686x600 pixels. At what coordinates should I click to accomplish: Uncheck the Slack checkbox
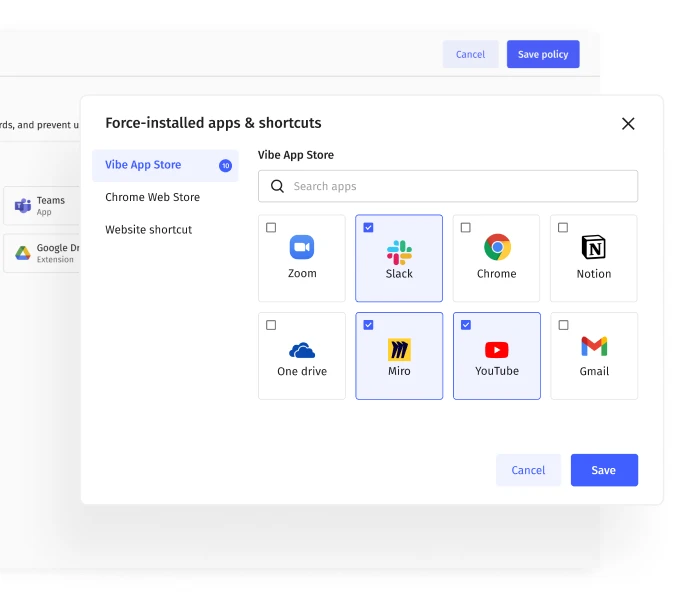point(368,228)
